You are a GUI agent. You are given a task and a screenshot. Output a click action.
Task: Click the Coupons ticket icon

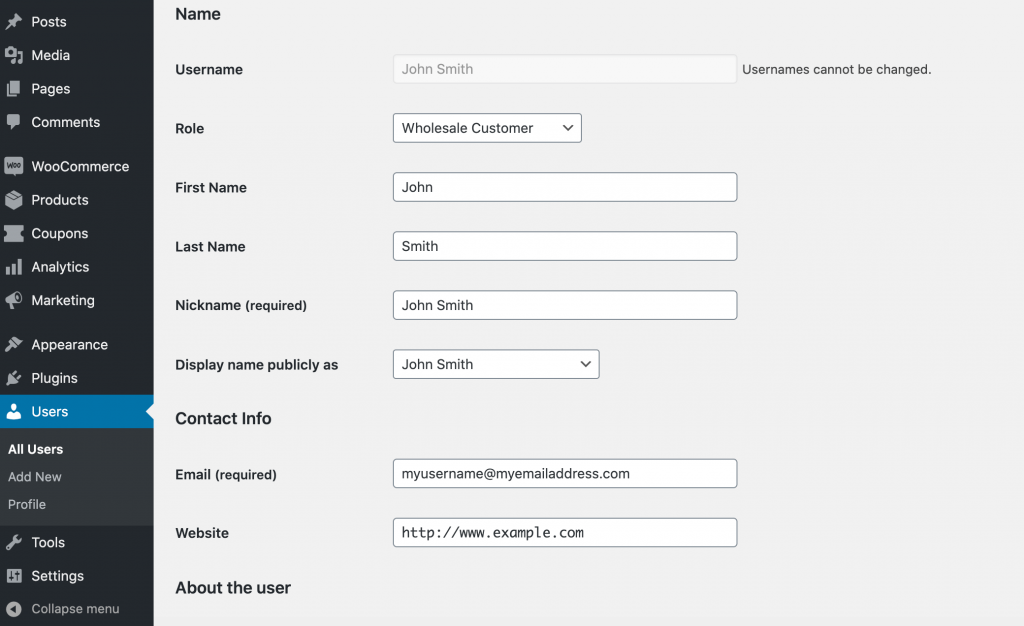pyautogui.click(x=14, y=233)
